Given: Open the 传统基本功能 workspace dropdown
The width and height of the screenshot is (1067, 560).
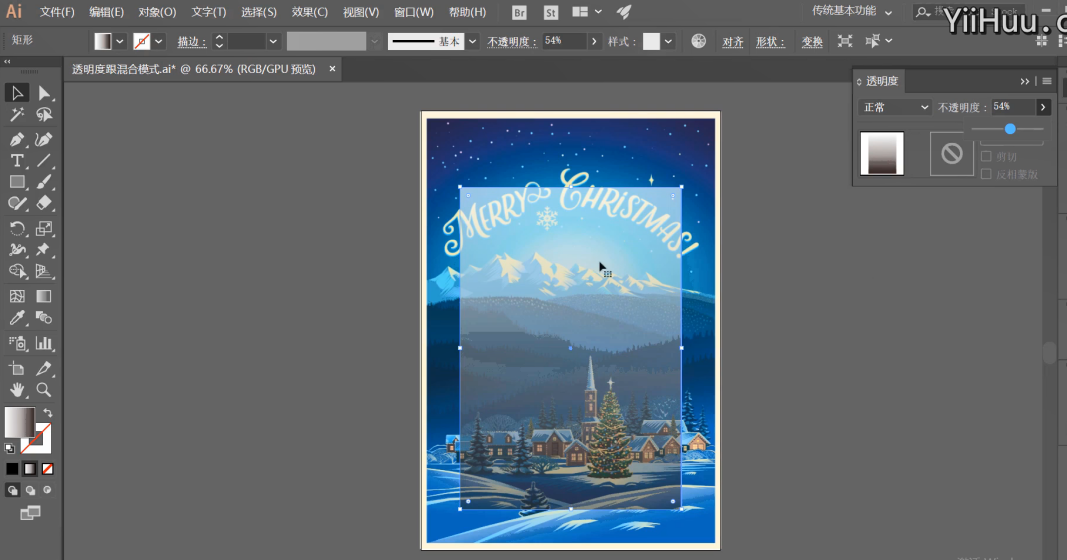Looking at the screenshot, I should click(x=851, y=12).
